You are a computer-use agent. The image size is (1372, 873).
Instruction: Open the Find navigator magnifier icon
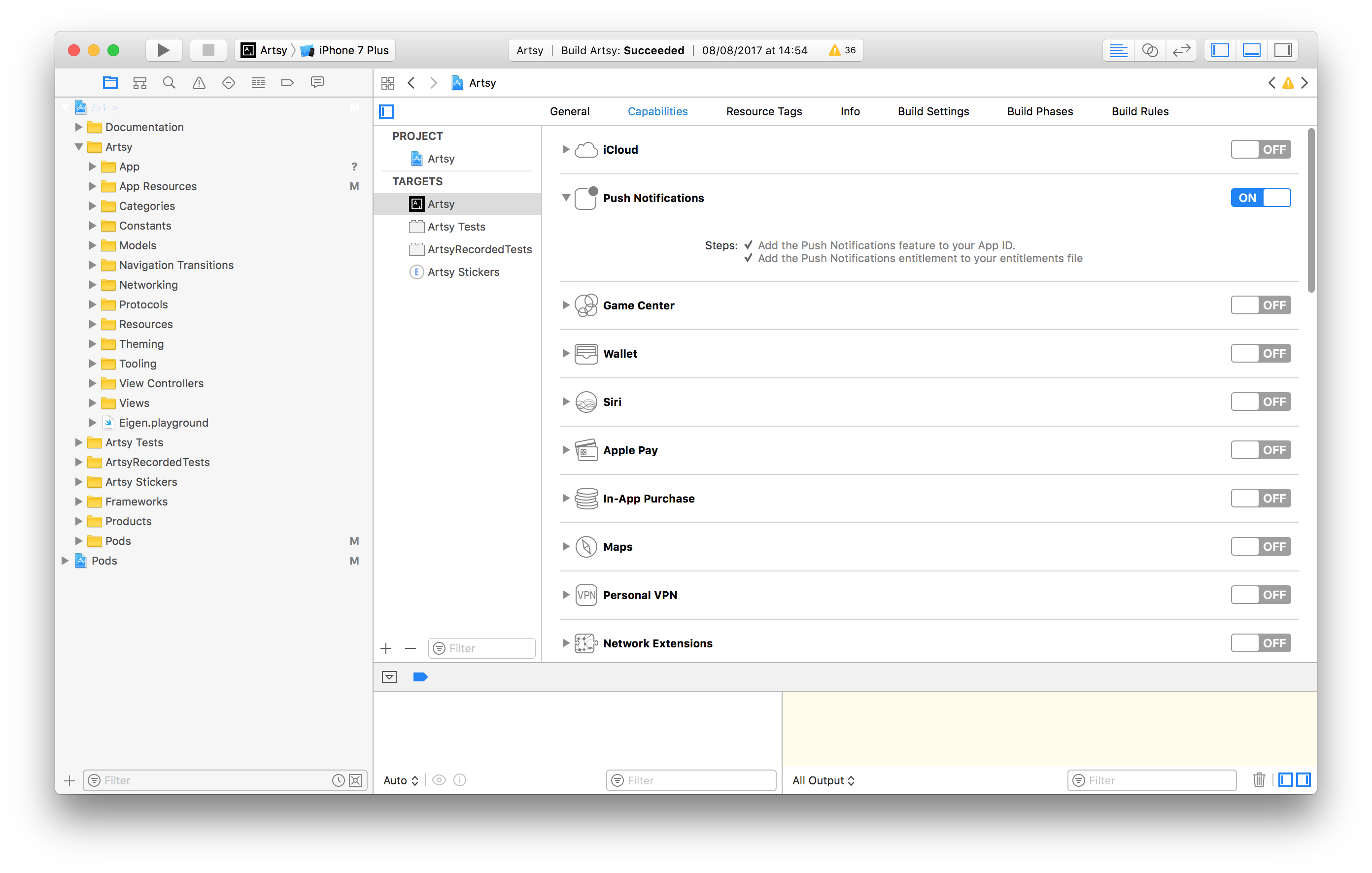click(x=169, y=83)
